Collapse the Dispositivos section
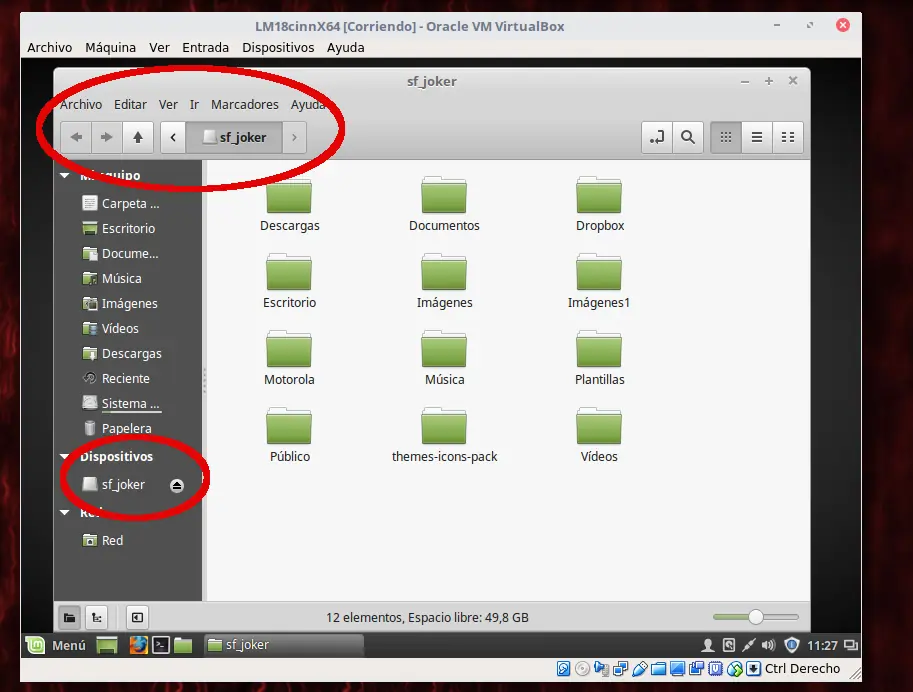The image size is (913, 692). coord(65,457)
